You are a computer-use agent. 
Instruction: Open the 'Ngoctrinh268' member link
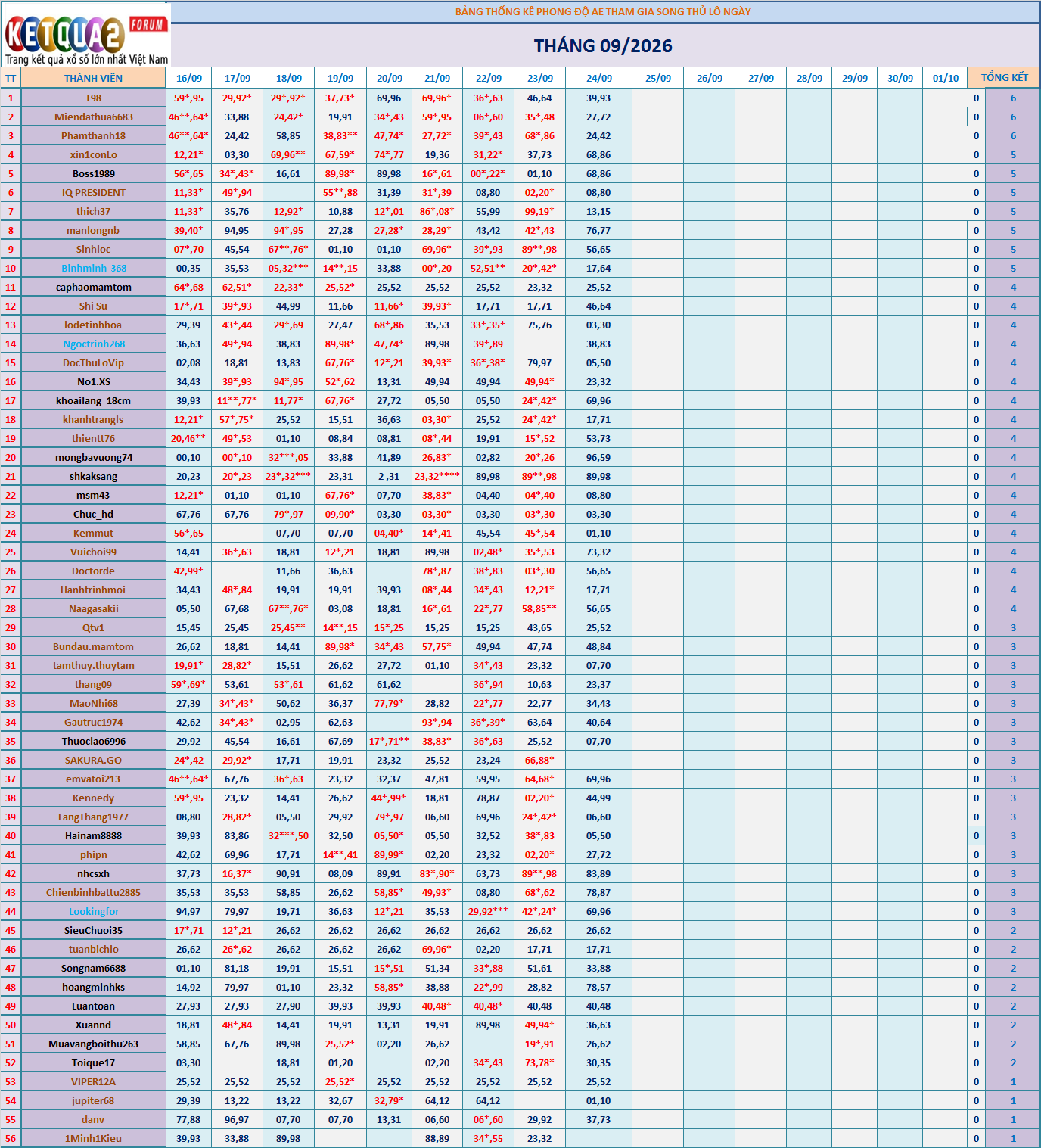[x=93, y=344]
